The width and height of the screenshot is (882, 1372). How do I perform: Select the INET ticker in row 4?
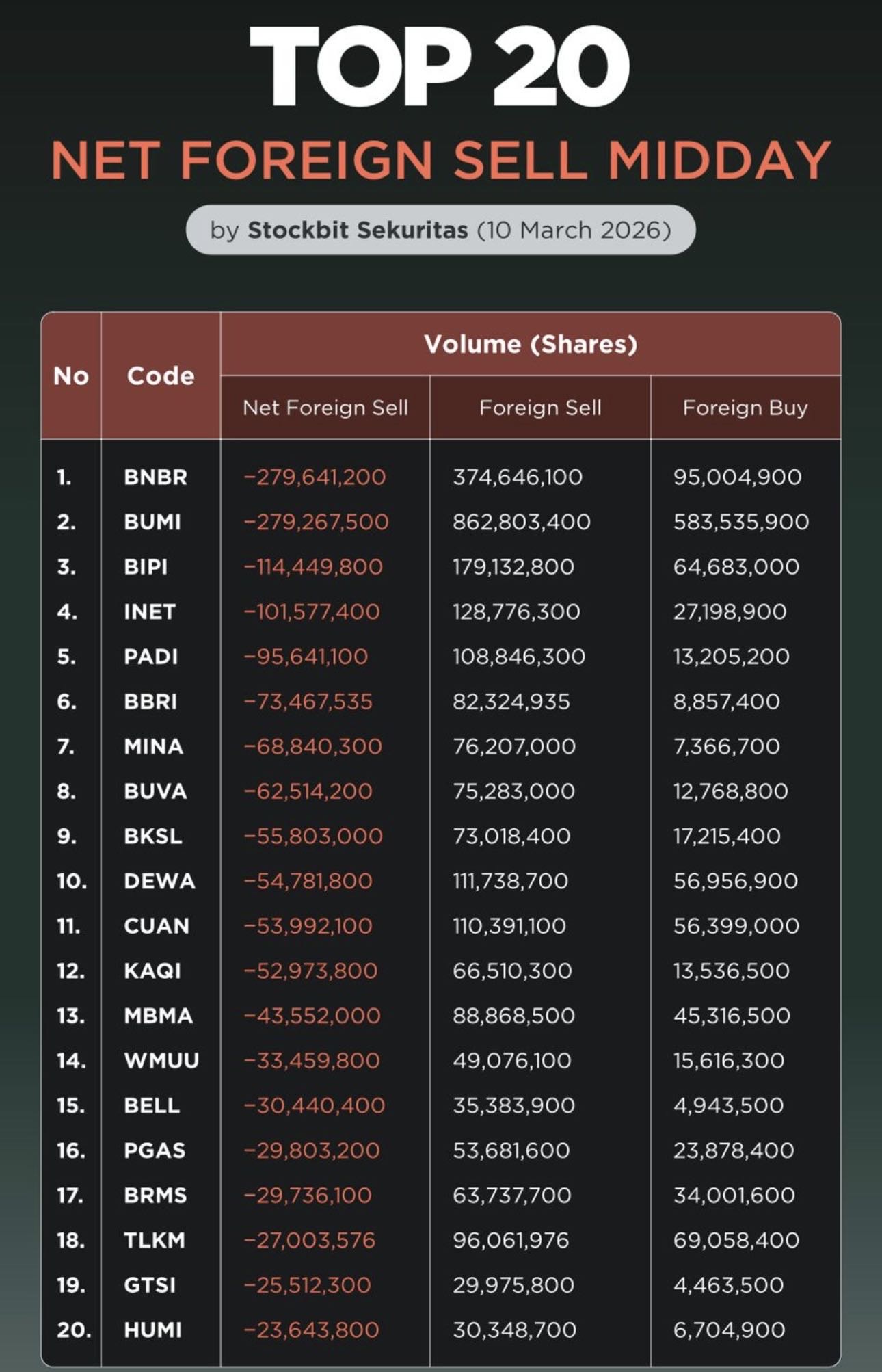[150, 611]
